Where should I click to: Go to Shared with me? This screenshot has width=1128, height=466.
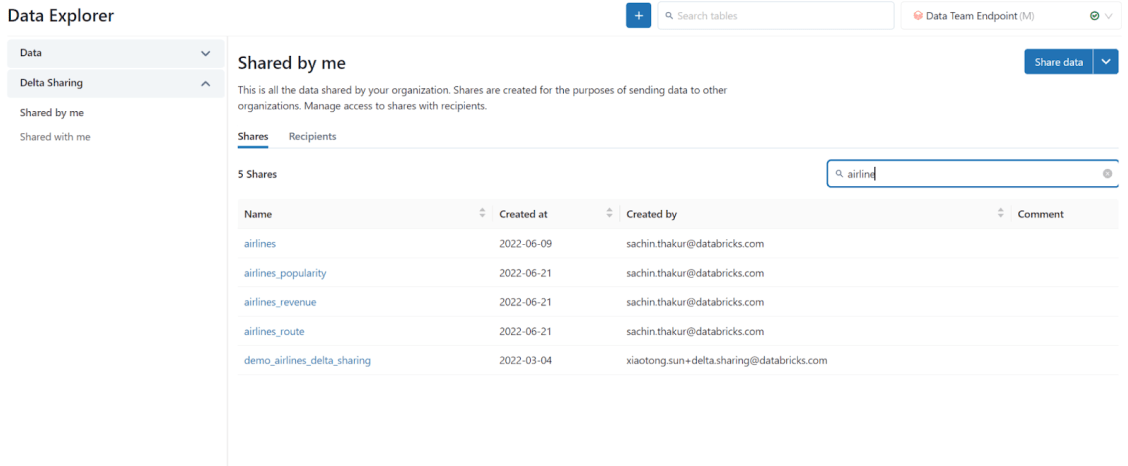tap(55, 137)
